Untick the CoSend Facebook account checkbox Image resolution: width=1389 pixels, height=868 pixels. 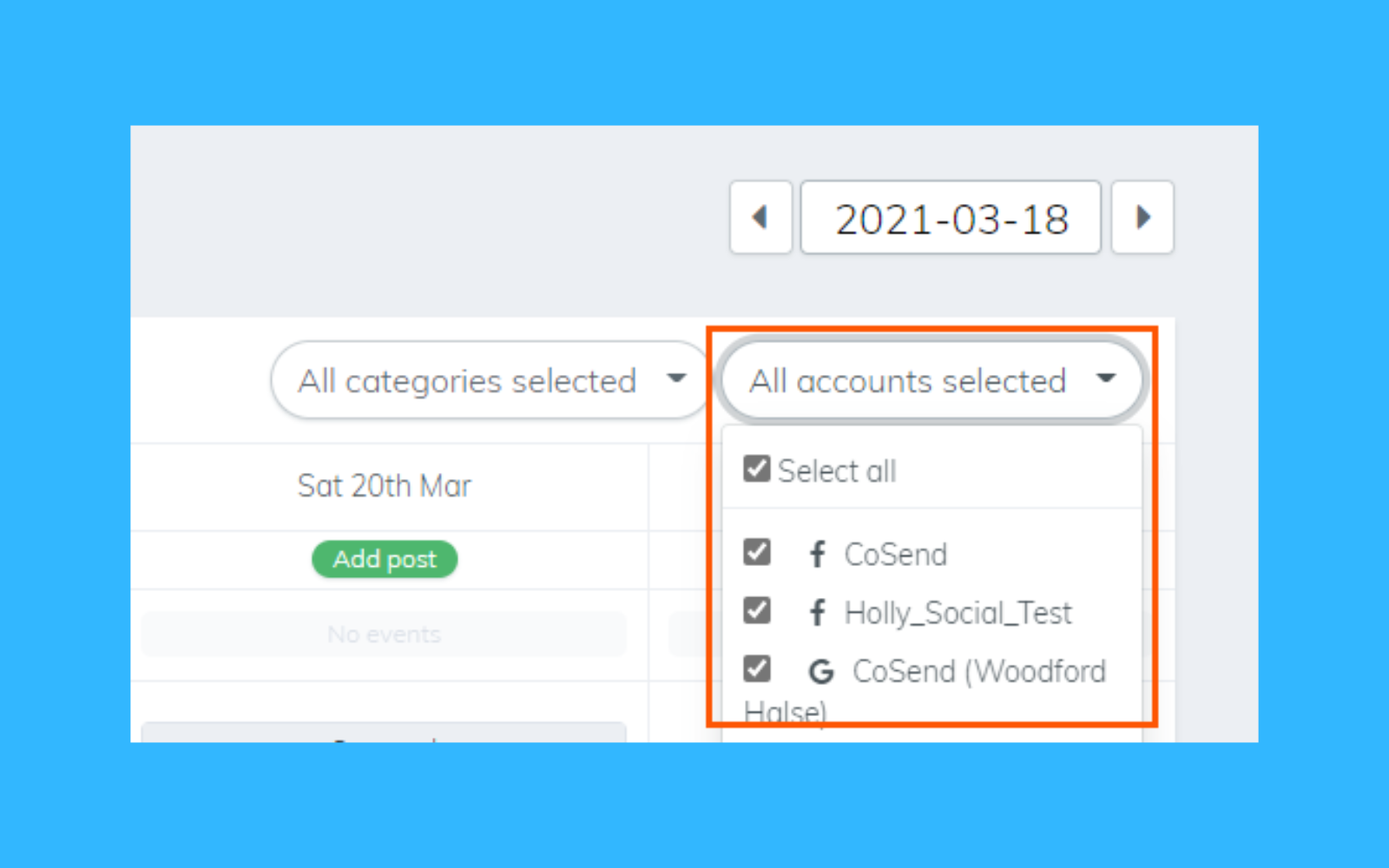click(756, 552)
